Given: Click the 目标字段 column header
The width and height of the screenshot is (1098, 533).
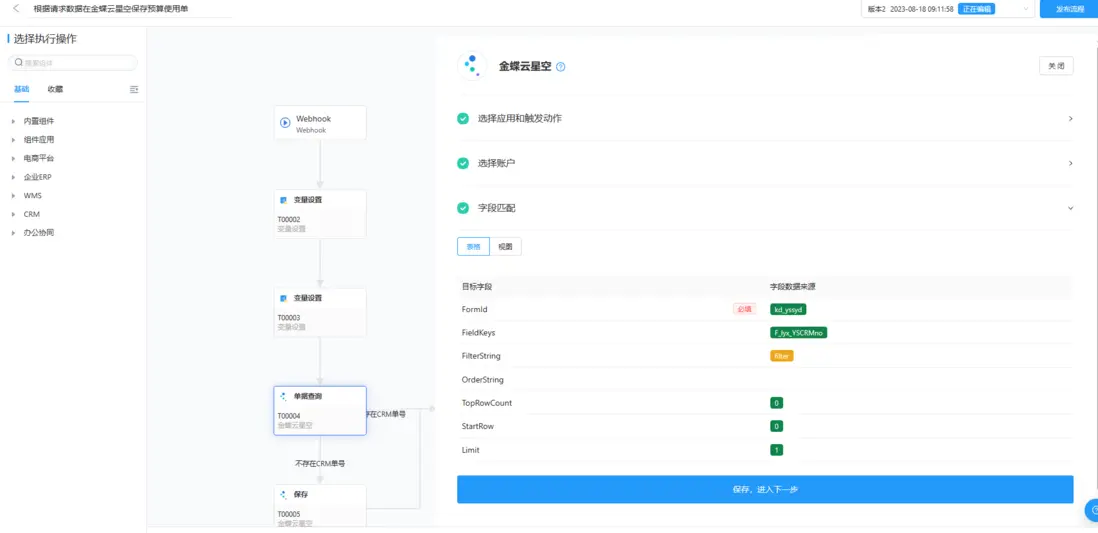Looking at the screenshot, I should click(x=476, y=286).
